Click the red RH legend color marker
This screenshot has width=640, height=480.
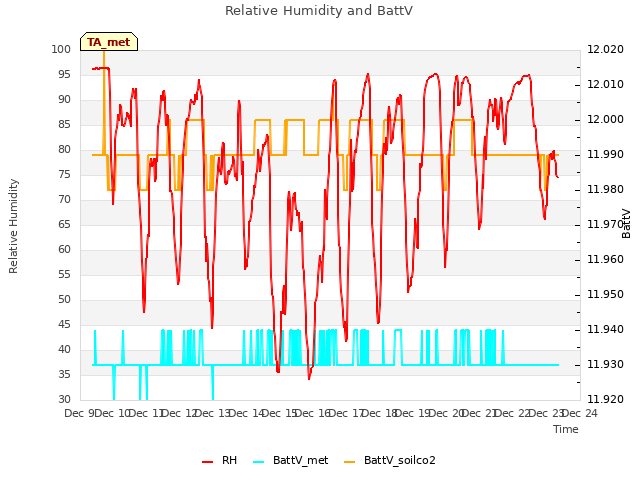coord(207,462)
